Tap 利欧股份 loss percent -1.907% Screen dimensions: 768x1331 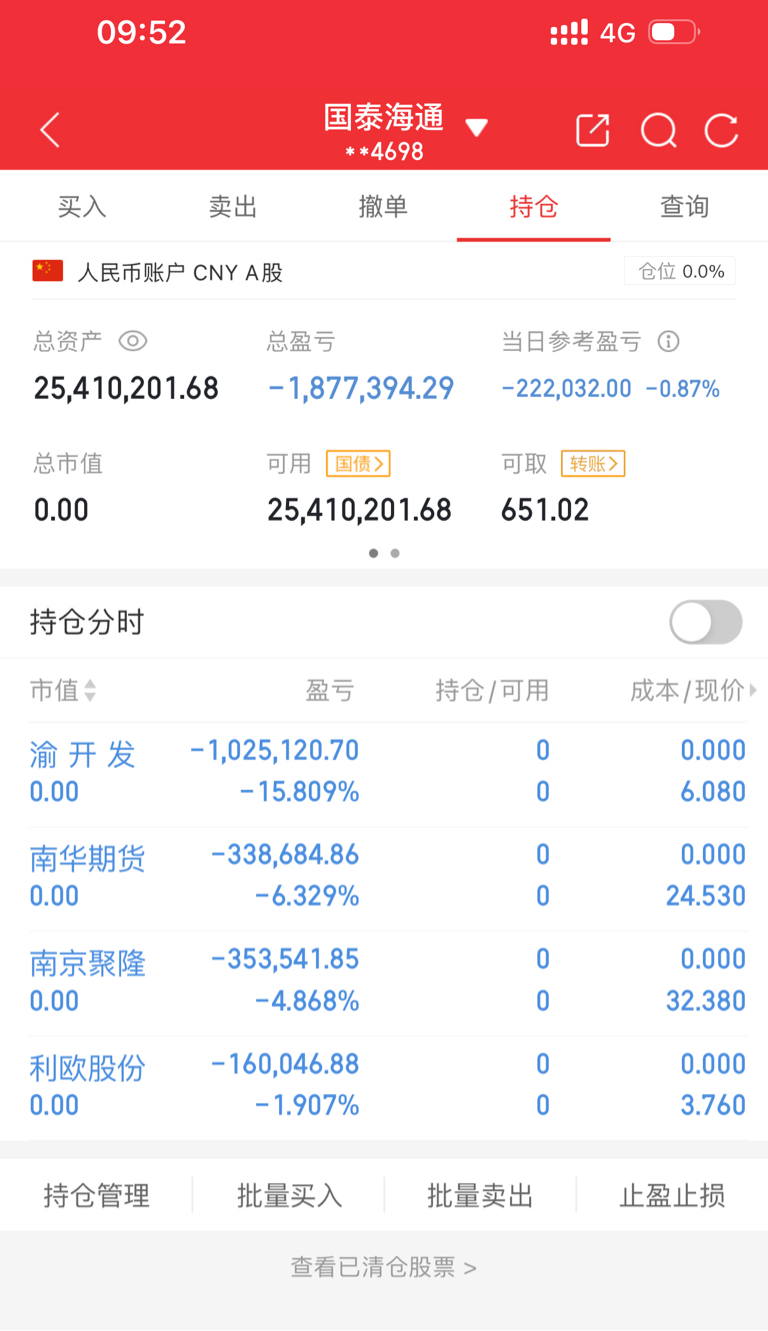(307, 1105)
